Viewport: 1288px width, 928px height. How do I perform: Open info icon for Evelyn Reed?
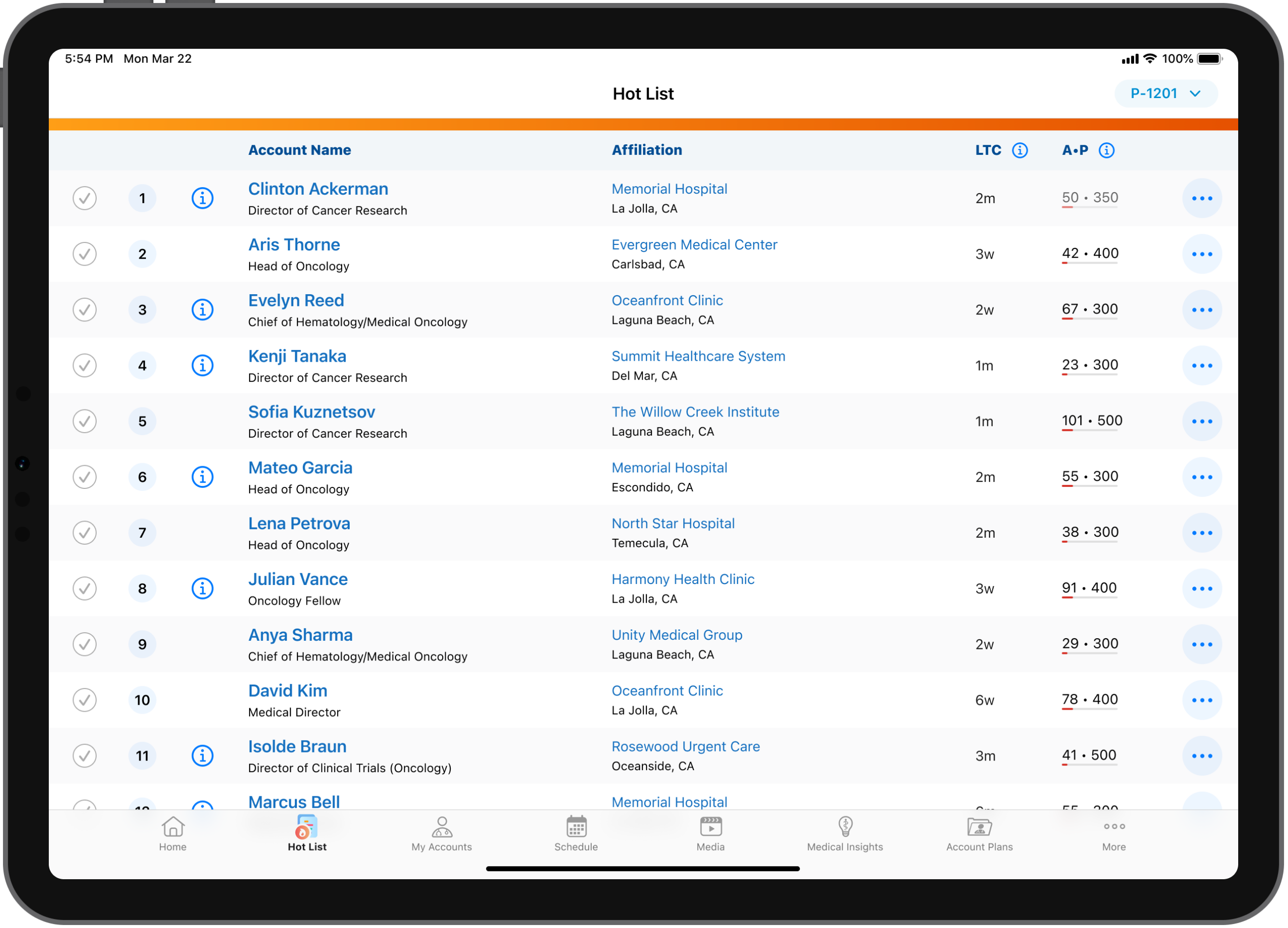(203, 310)
